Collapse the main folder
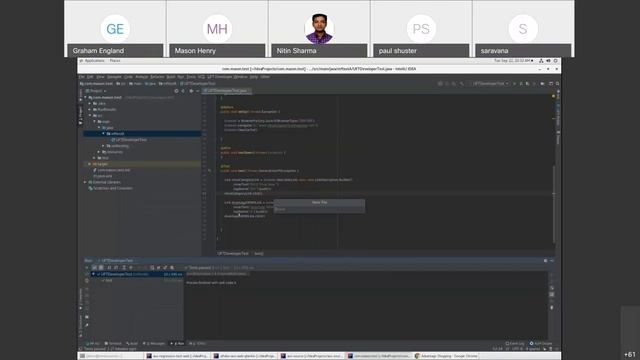Image resolution: width=640 pixels, height=360 pixels. [x=94, y=122]
